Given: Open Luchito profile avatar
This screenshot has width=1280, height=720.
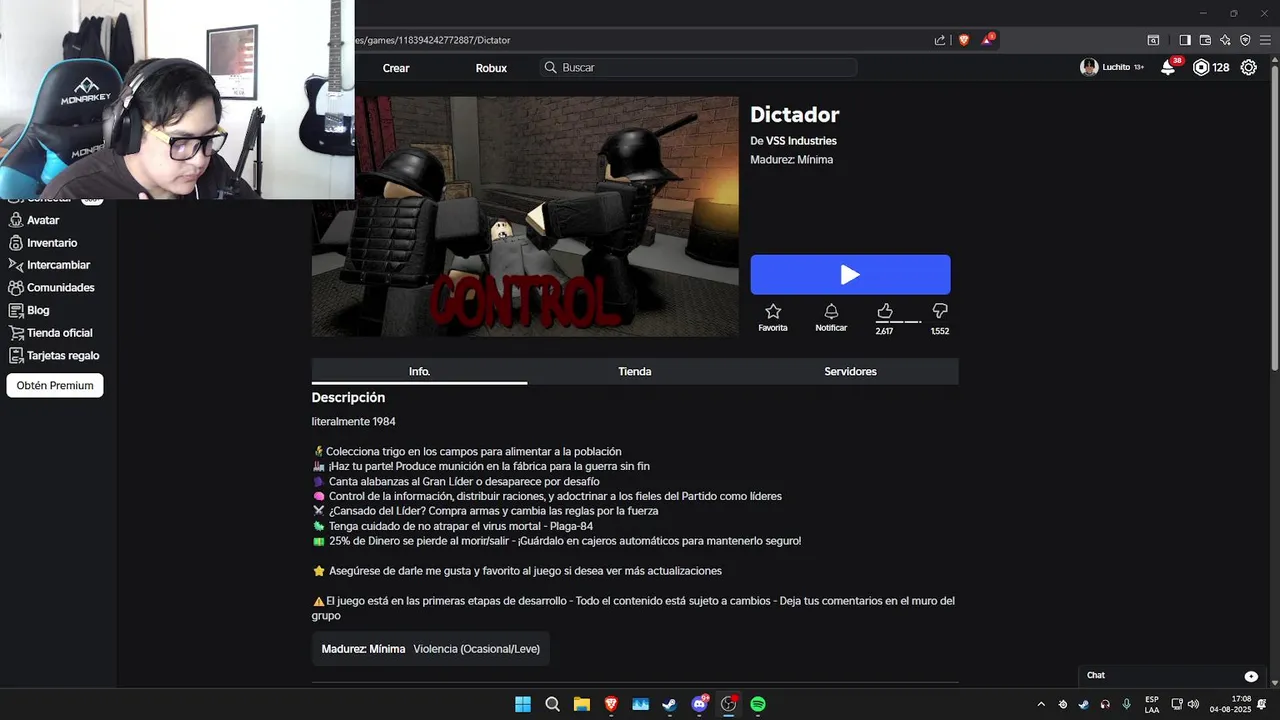Looking at the screenshot, I should [1089, 67].
